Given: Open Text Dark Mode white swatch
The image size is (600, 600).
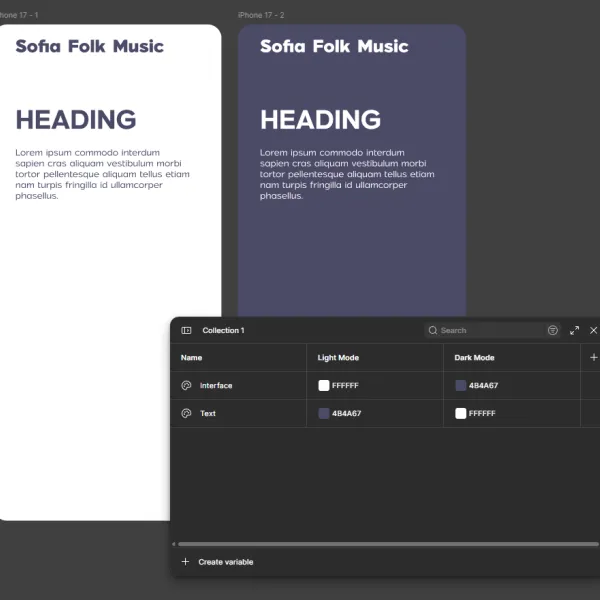Looking at the screenshot, I should [x=461, y=413].
